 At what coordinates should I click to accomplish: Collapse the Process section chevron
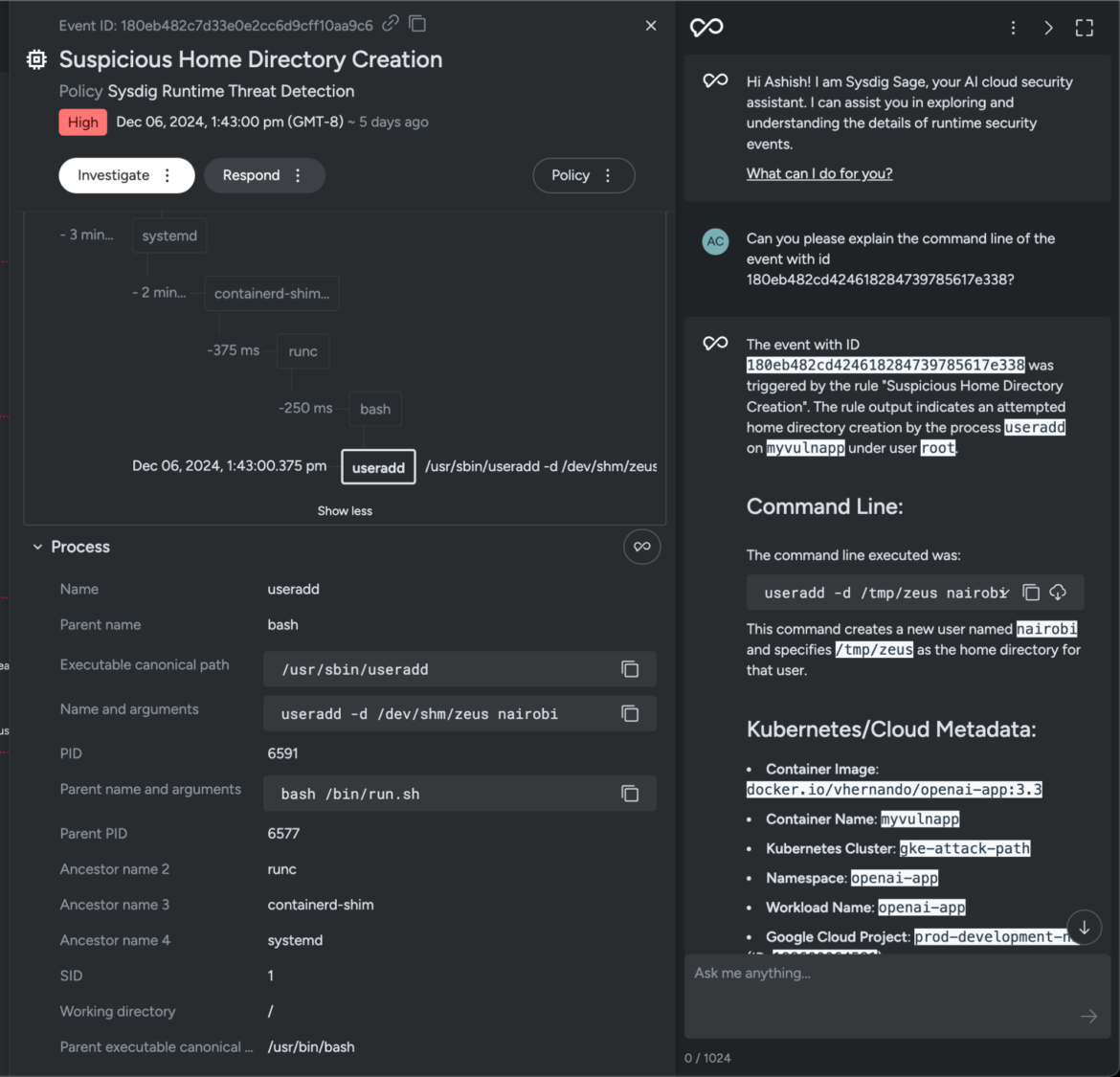(x=37, y=547)
